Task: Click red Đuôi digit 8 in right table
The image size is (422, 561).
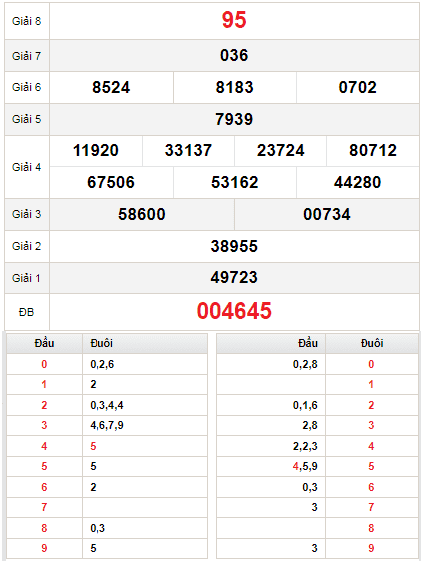Action: pyautogui.click(x=371, y=528)
